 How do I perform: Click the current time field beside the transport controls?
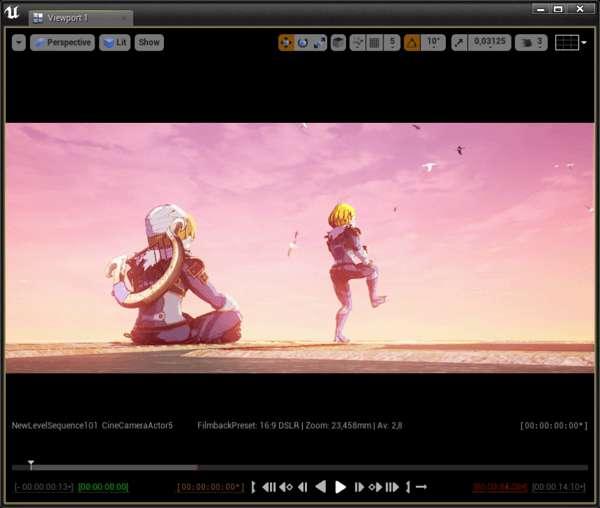click(x=210, y=487)
